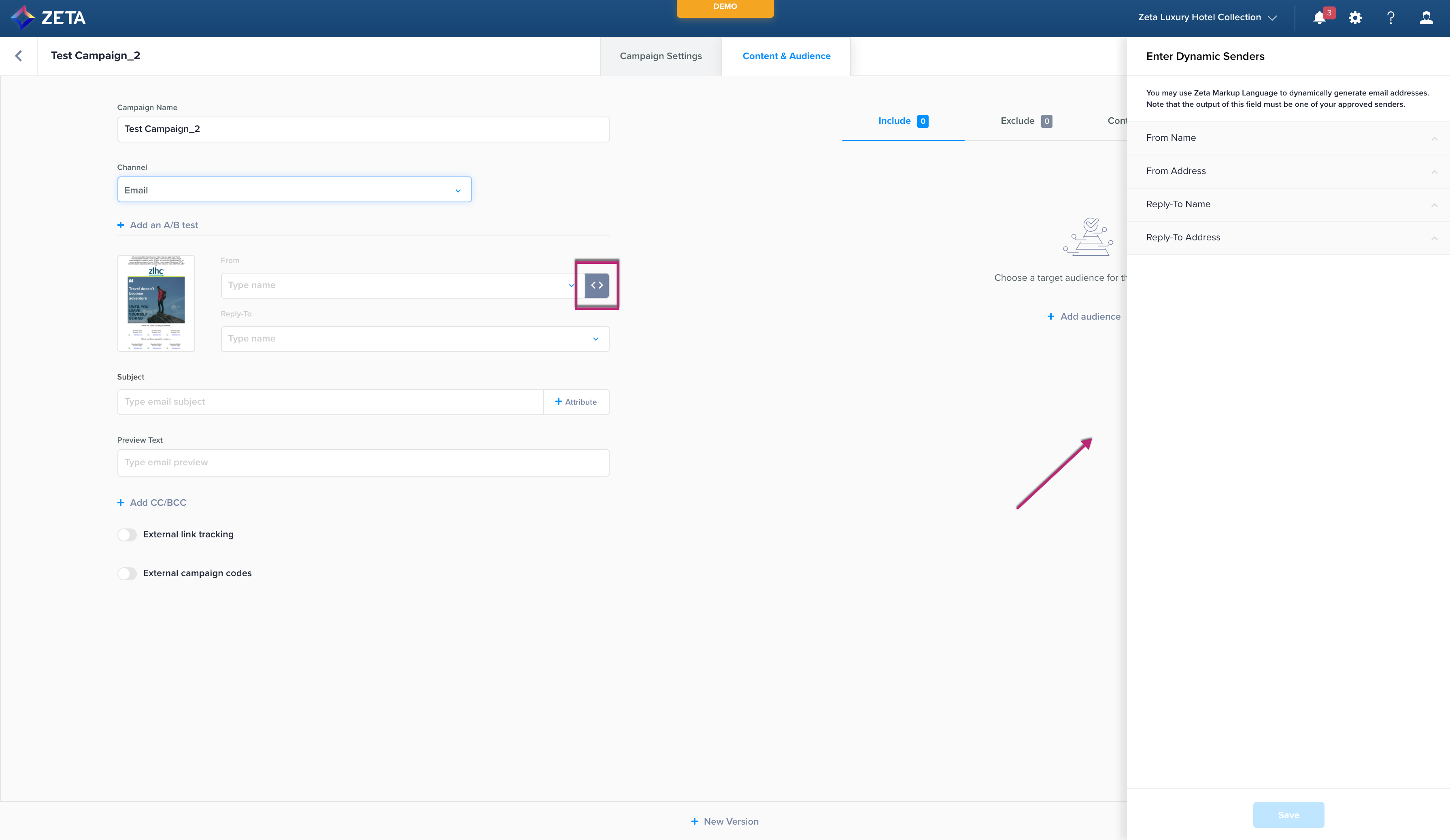Click the help question mark icon
1450x840 pixels.
pyautogui.click(x=1391, y=18)
